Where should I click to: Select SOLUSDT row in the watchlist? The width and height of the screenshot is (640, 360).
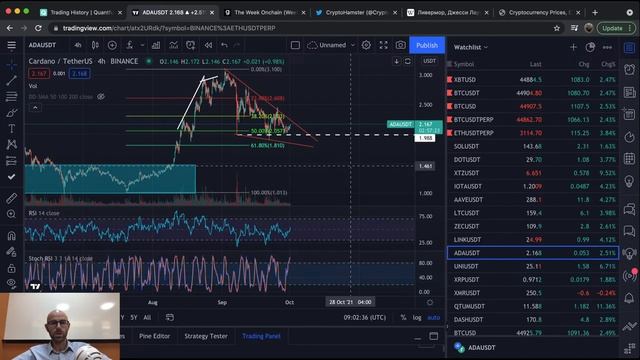click(533, 146)
